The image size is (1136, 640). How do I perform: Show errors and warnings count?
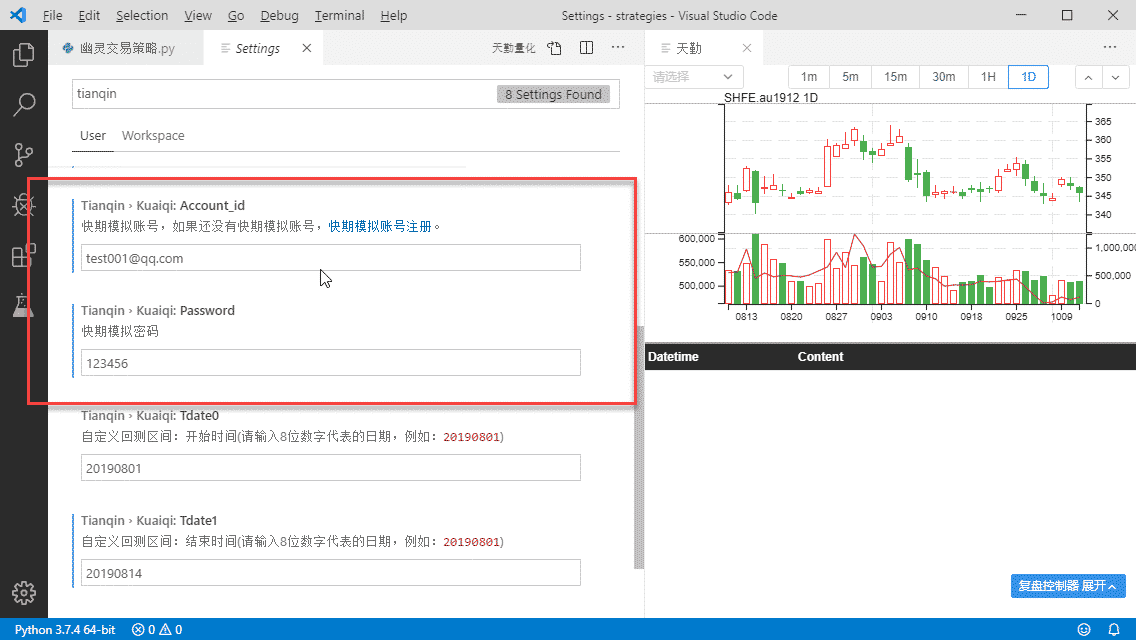pyautogui.click(x=156, y=629)
